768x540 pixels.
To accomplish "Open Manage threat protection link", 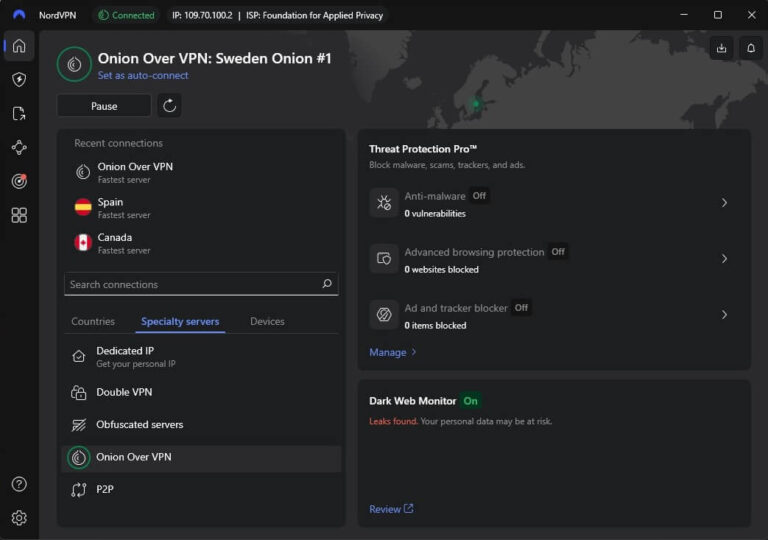I will pyautogui.click(x=393, y=352).
